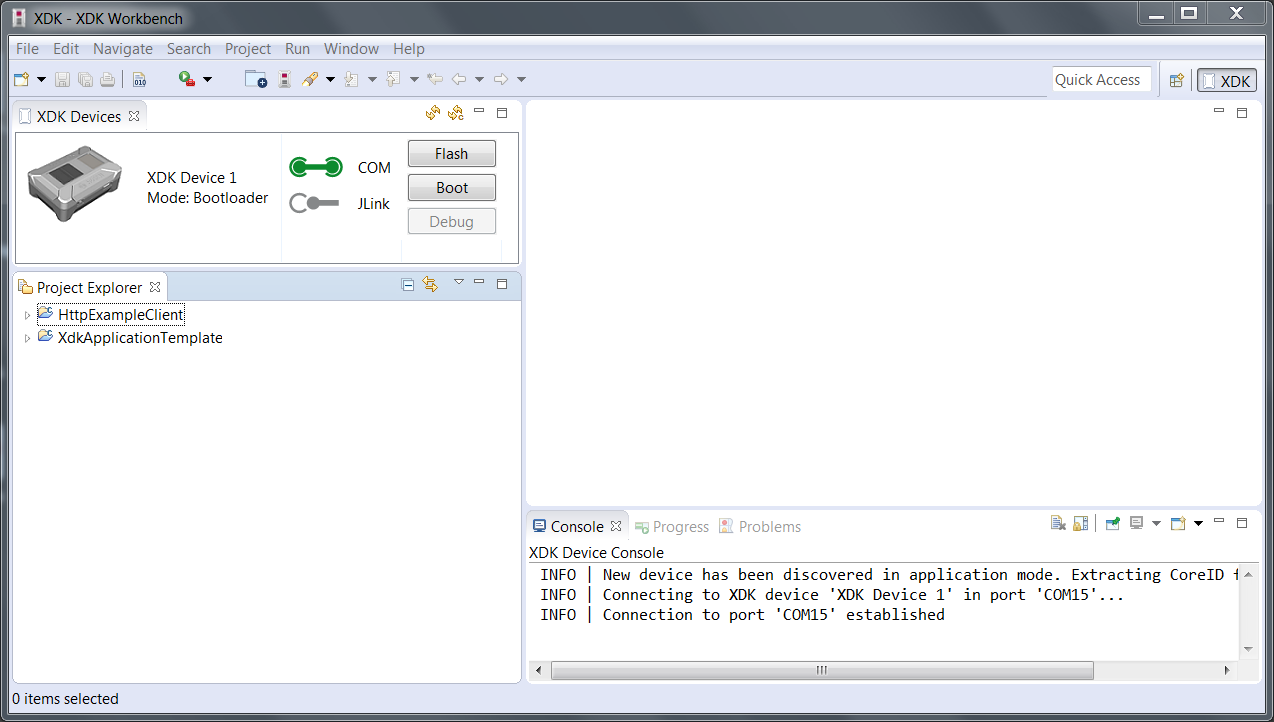Screen dimensions: 1274x722
Task: Toggle the JLink connection switch
Action: 315,203
